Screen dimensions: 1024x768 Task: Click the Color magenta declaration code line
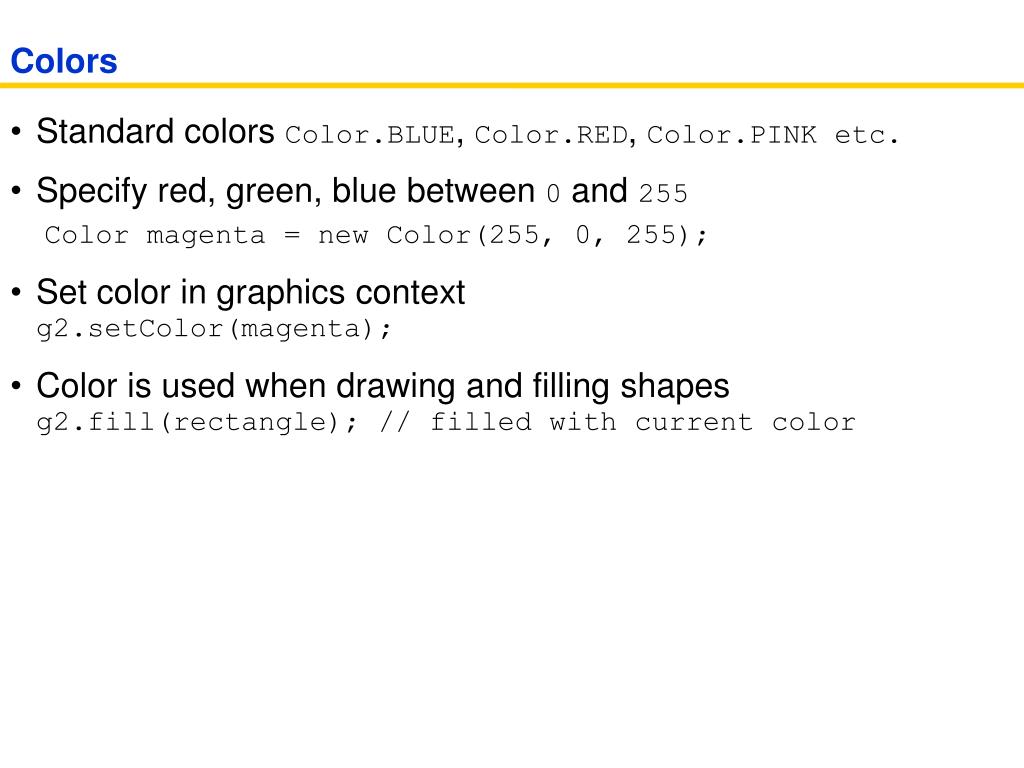coord(376,235)
